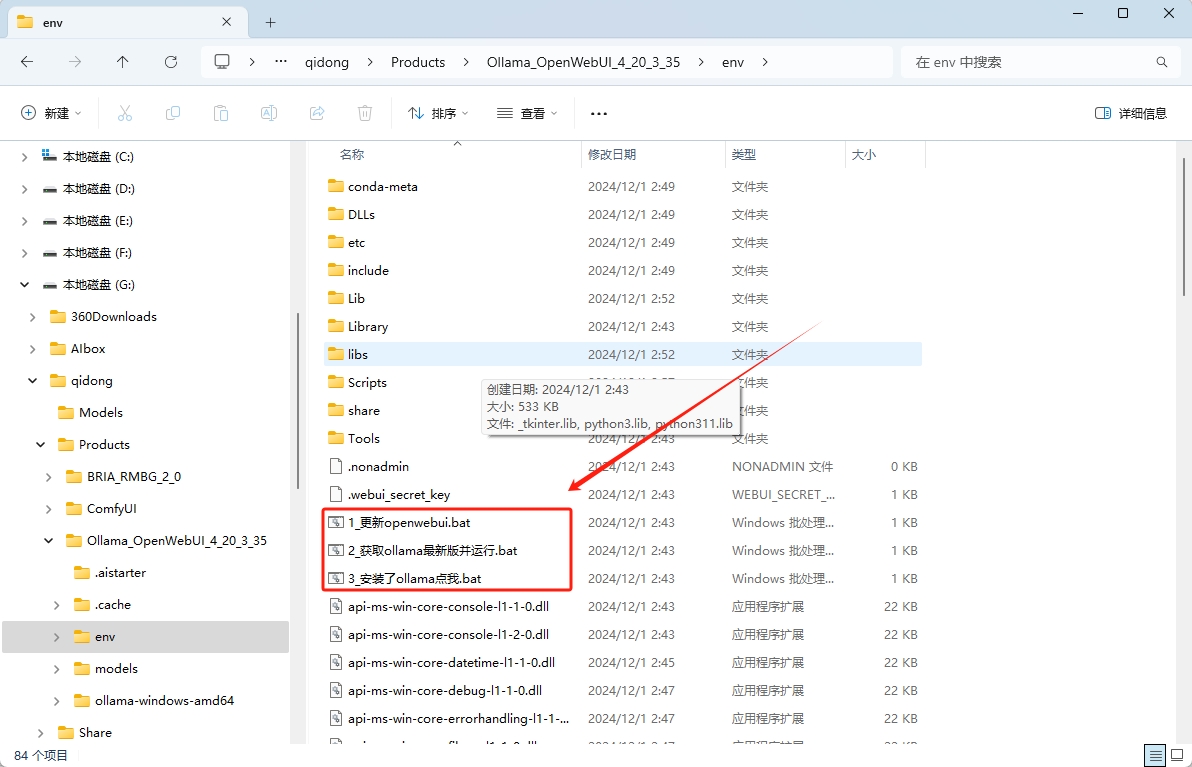
Task: Click the Paste icon
Action: click(220, 112)
